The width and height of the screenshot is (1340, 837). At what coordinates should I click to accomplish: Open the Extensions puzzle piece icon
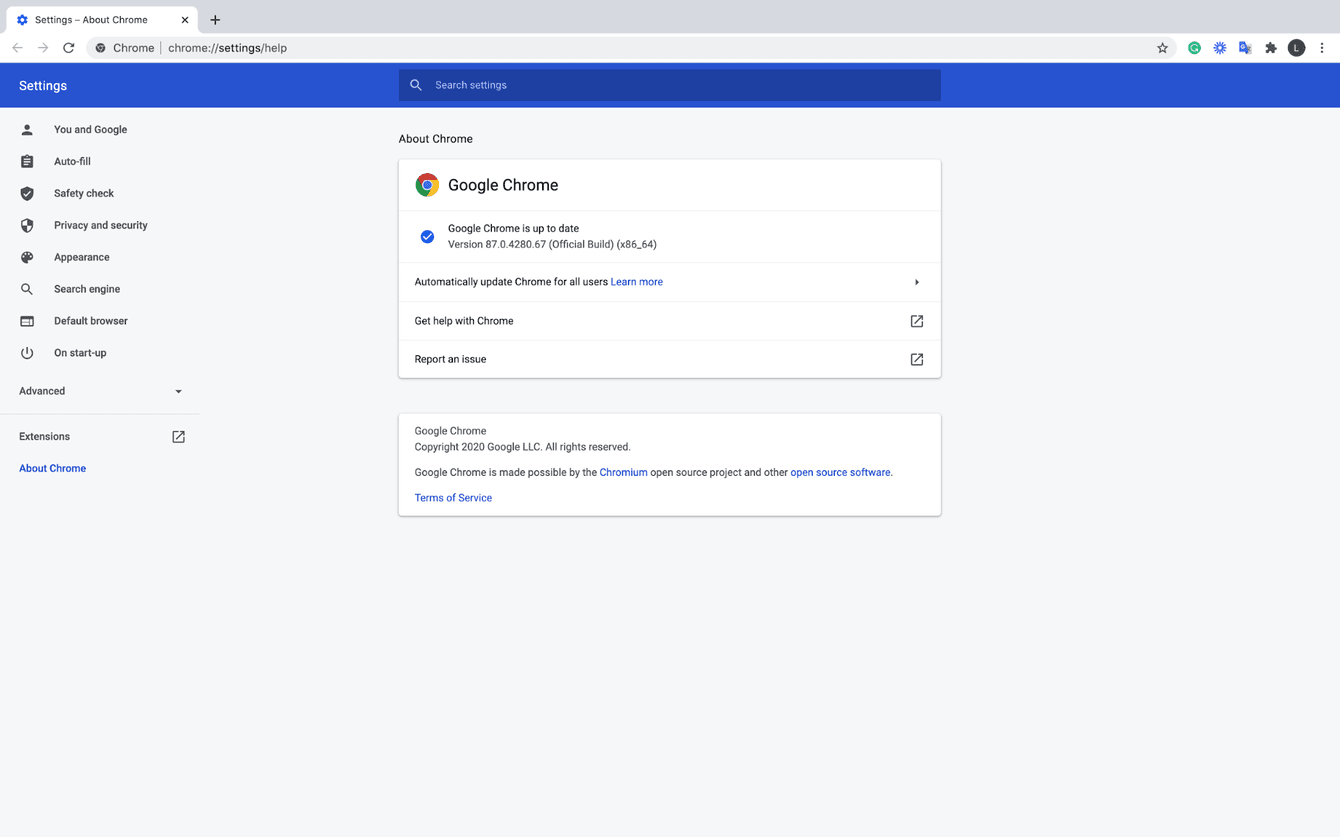[1270, 47]
